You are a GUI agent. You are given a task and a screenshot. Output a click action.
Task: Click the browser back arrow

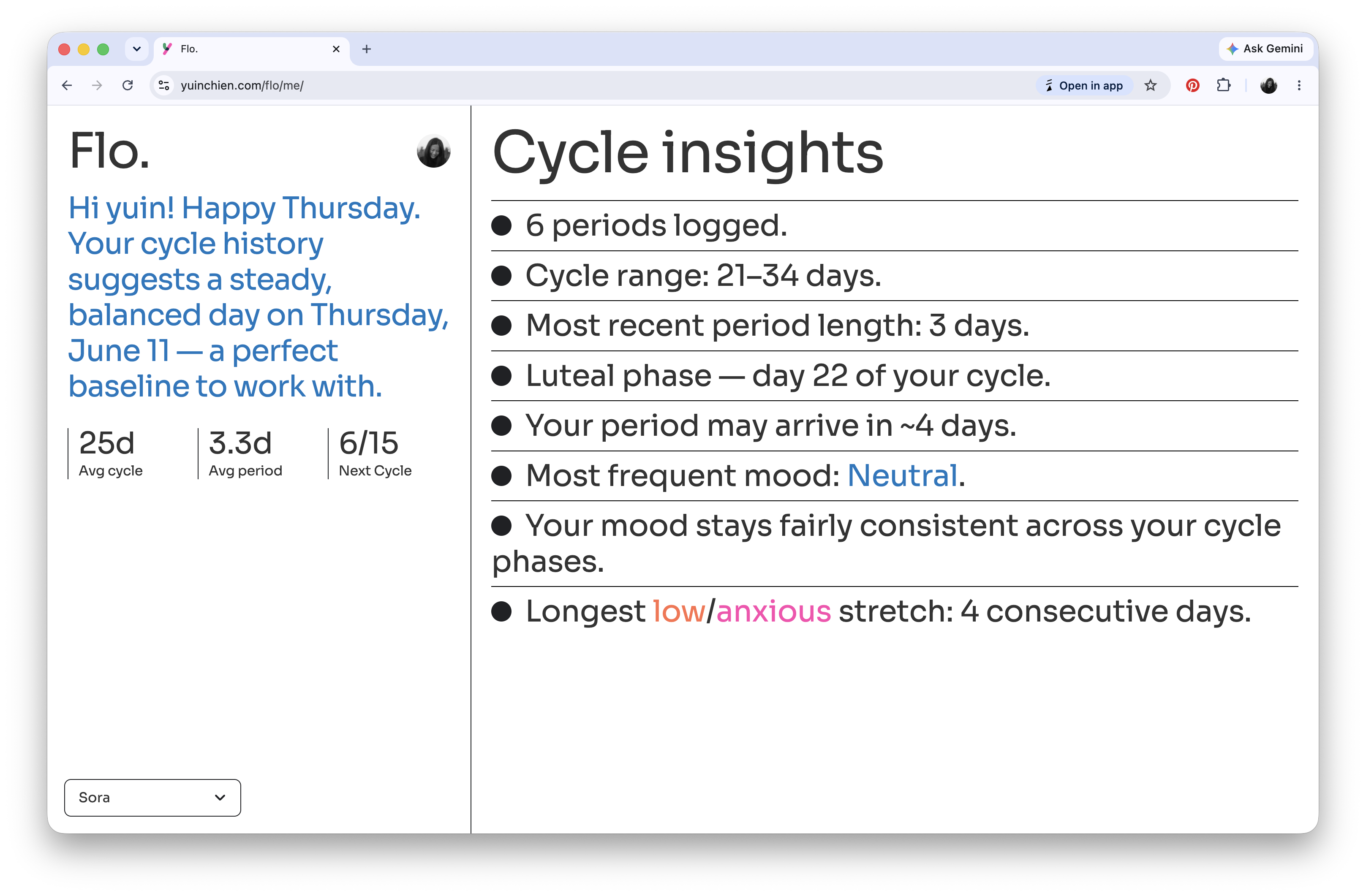point(67,85)
